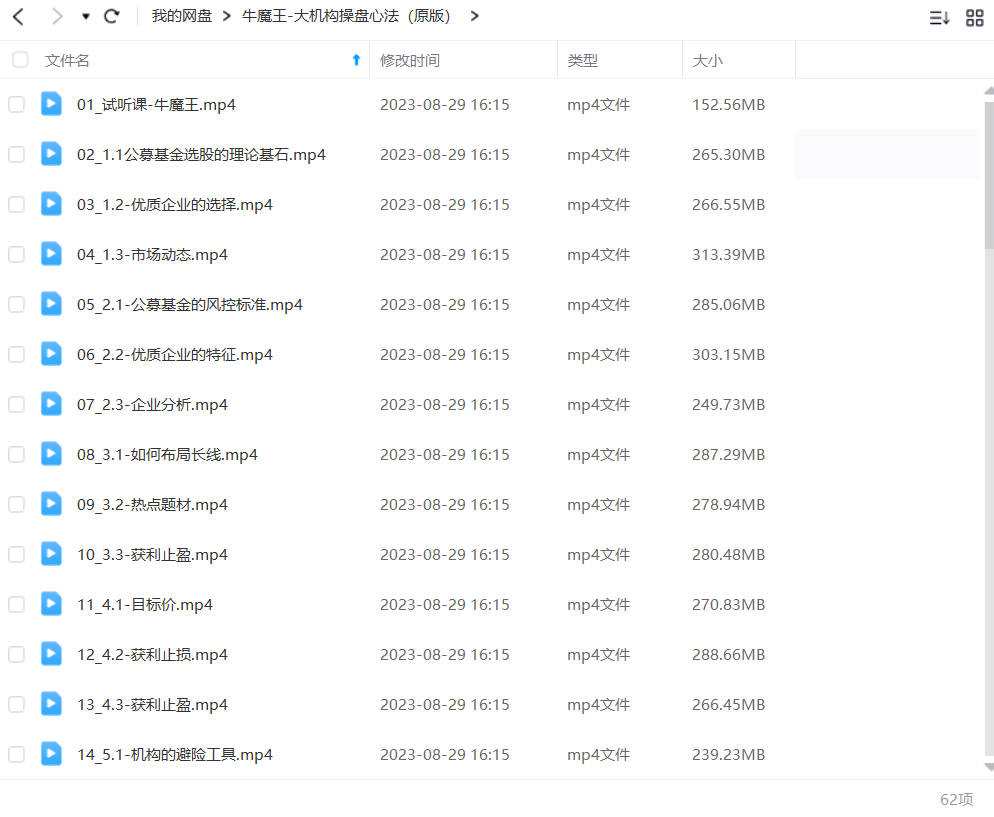Click the size value 313.39MB
Screen dimensions: 994x817
click(728, 255)
